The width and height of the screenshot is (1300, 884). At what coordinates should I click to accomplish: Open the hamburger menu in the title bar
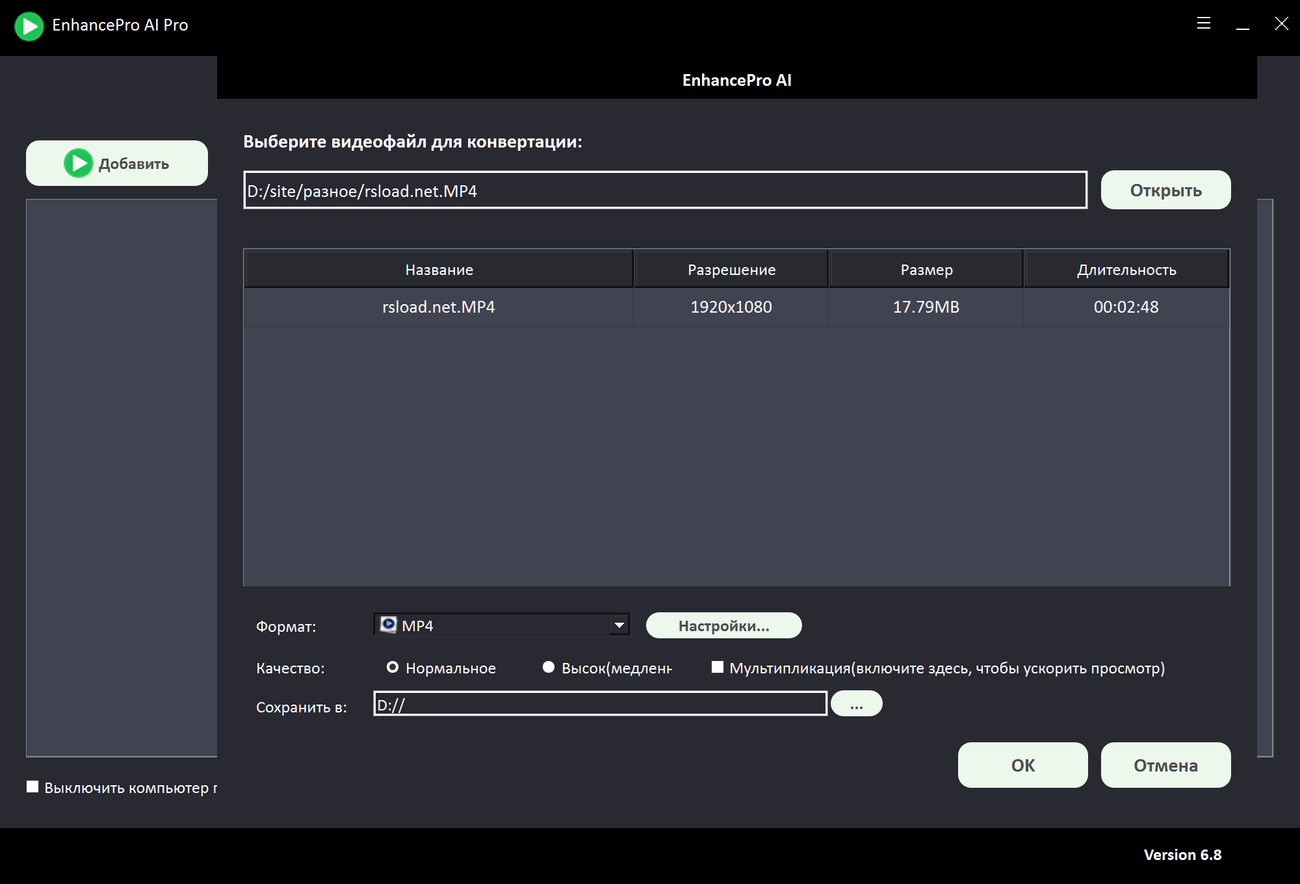(1203, 22)
